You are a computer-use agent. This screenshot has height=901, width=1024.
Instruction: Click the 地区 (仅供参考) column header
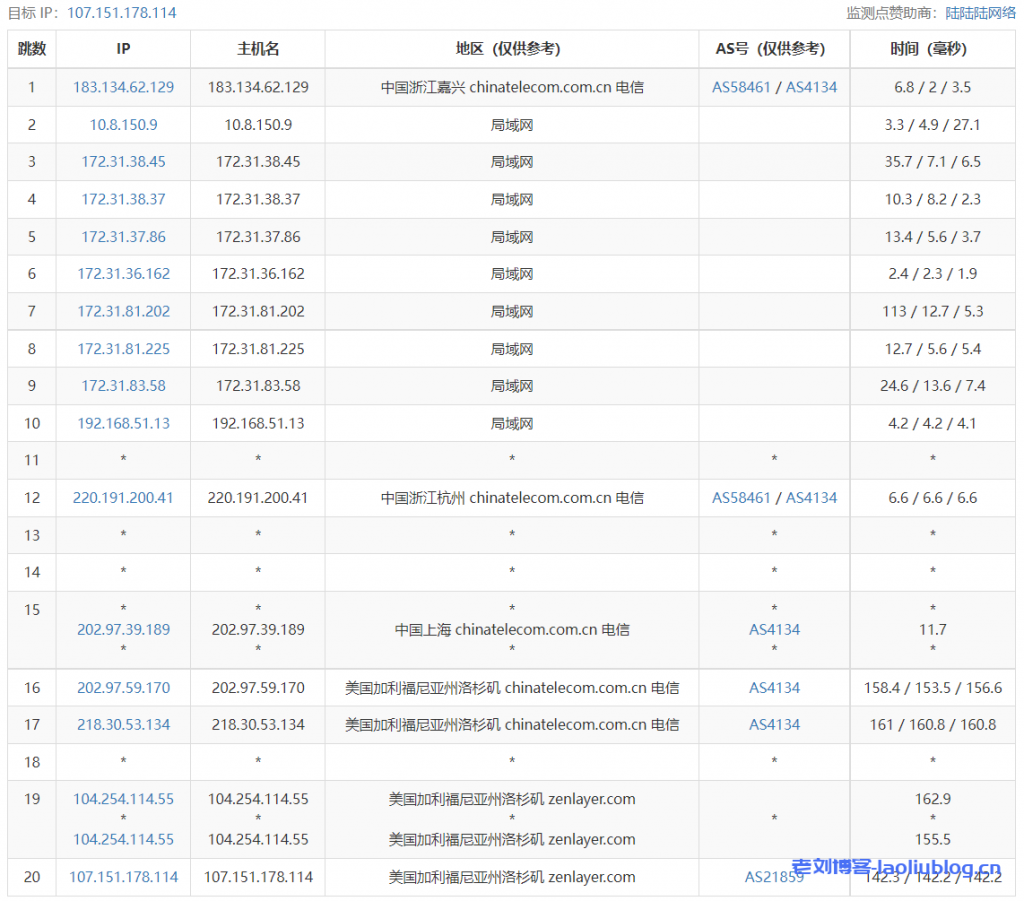pyautogui.click(x=512, y=49)
